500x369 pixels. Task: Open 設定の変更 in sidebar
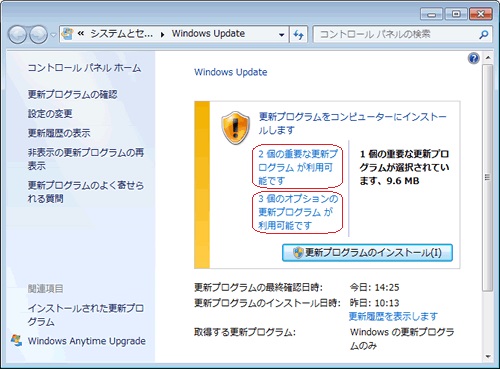(50, 114)
